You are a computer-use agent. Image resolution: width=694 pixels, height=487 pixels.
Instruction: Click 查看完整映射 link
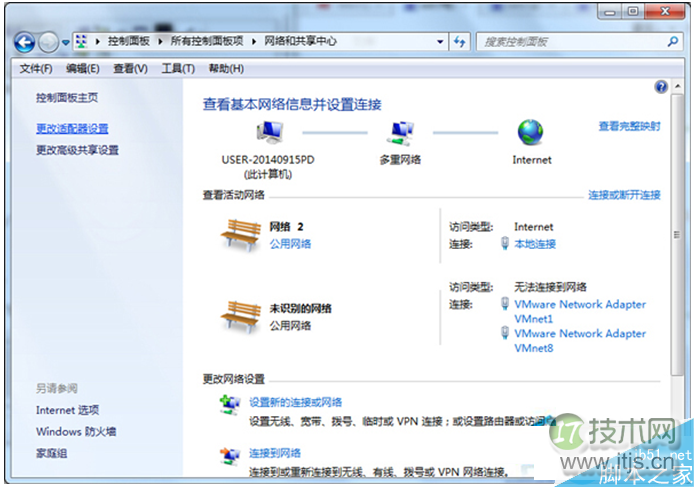(x=629, y=126)
